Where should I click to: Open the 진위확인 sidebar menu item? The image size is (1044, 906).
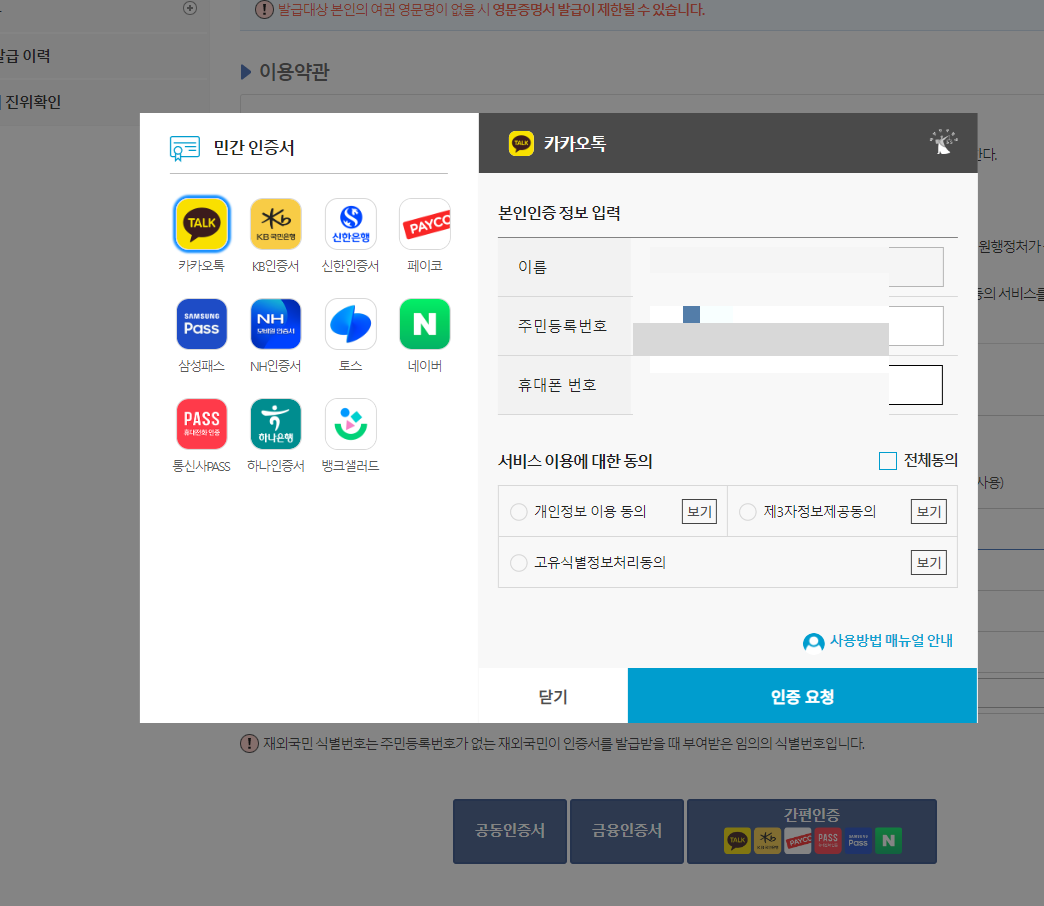click(x=32, y=102)
